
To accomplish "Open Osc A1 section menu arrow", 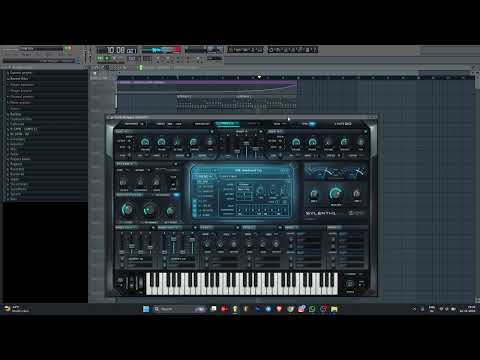I will [x=211, y=132].
